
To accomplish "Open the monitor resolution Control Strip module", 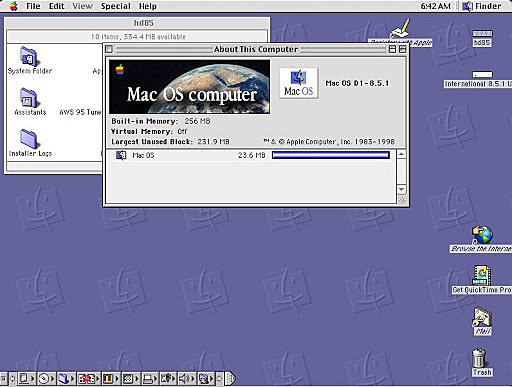I will 131,378.
